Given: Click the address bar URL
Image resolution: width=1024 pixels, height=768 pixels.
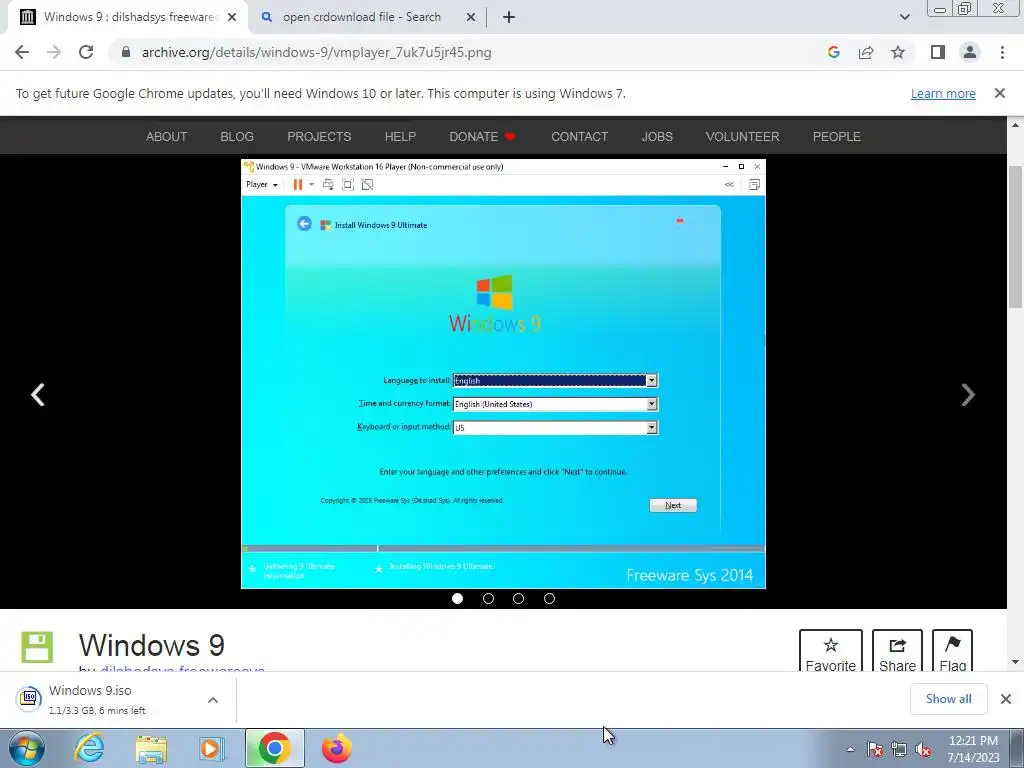Looking at the screenshot, I should coord(316,52).
